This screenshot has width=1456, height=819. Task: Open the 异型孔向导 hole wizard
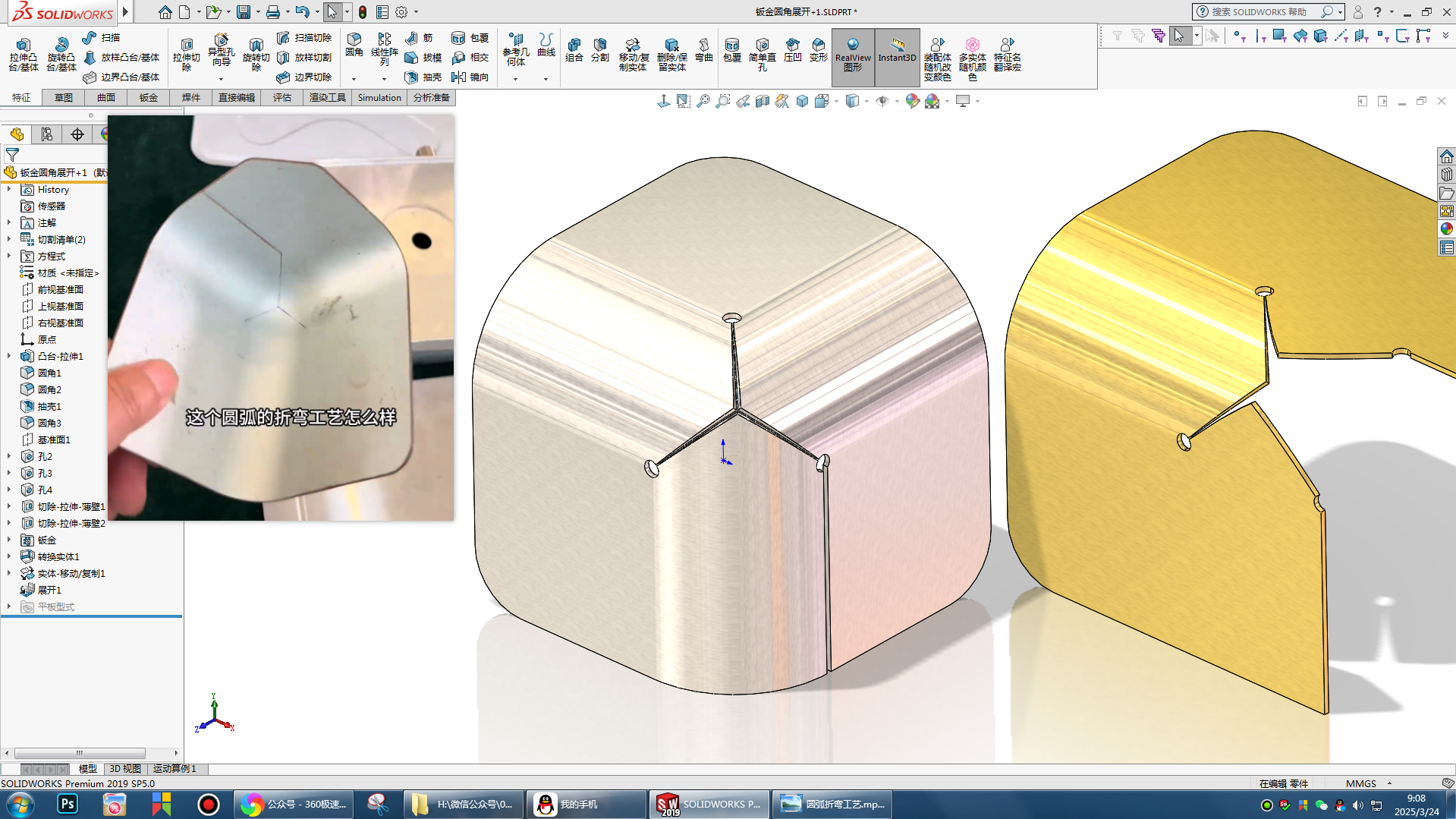tap(221, 50)
